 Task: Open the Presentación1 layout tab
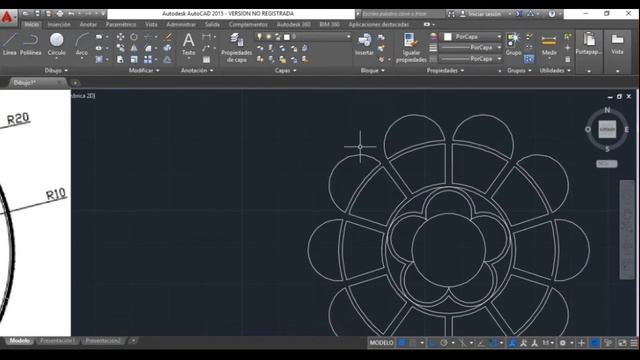[58, 341]
